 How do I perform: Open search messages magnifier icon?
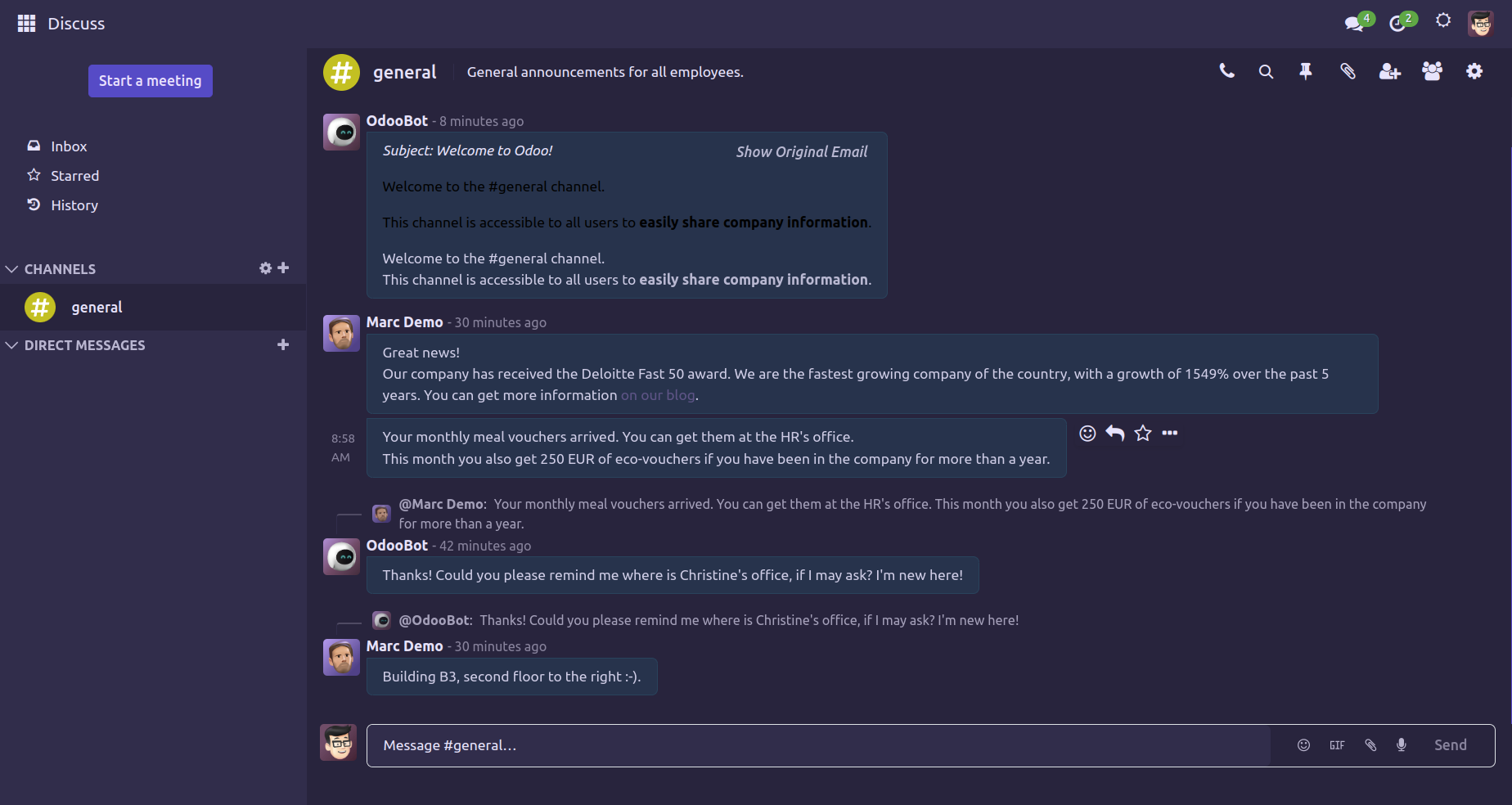(x=1266, y=72)
